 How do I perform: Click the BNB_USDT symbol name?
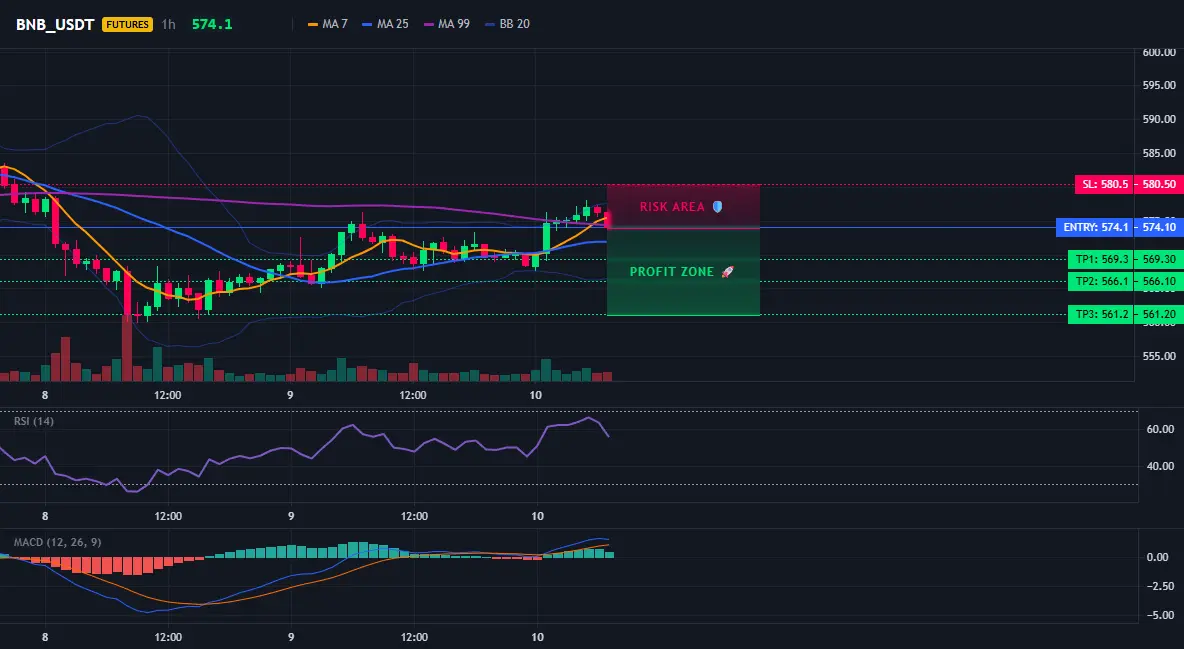(55, 24)
